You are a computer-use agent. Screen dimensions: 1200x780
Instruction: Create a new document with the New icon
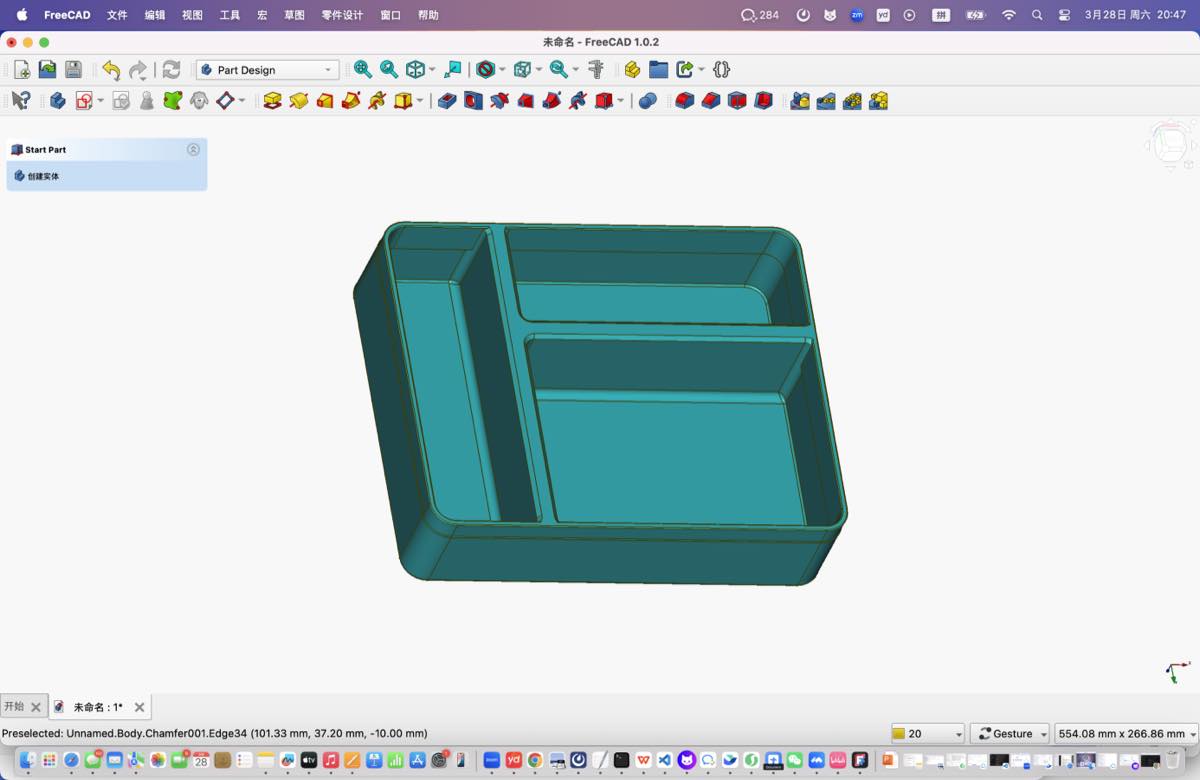pos(21,70)
